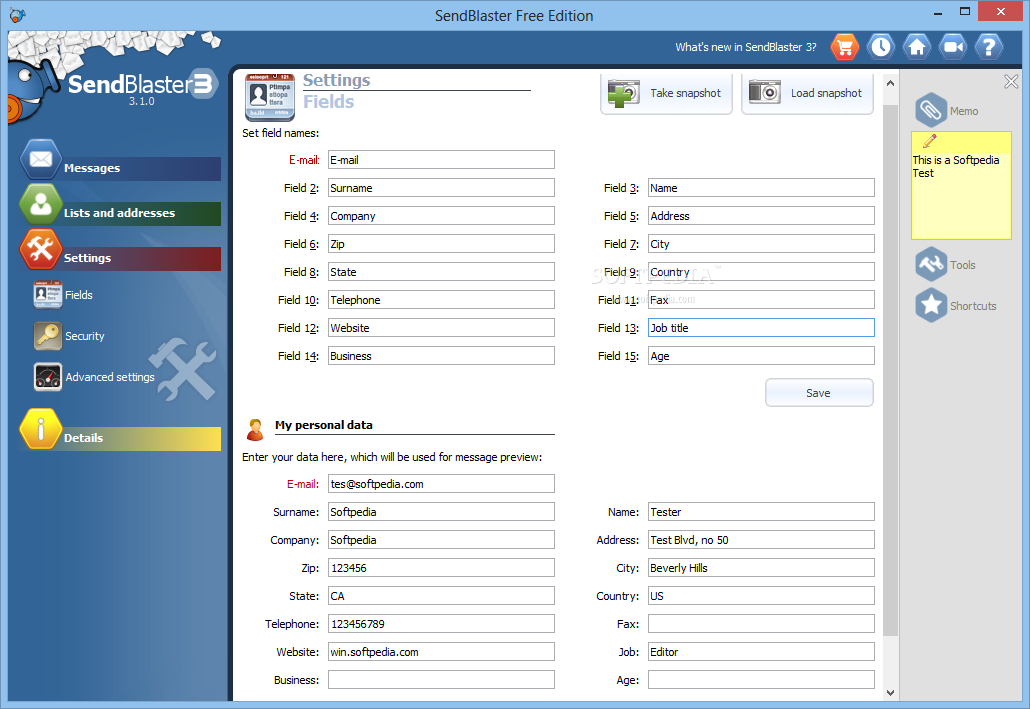Image resolution: width=1030 pixels, height=709 pixels.
Task: Click the Lists and addresses person icon
Action: [41, 204]
